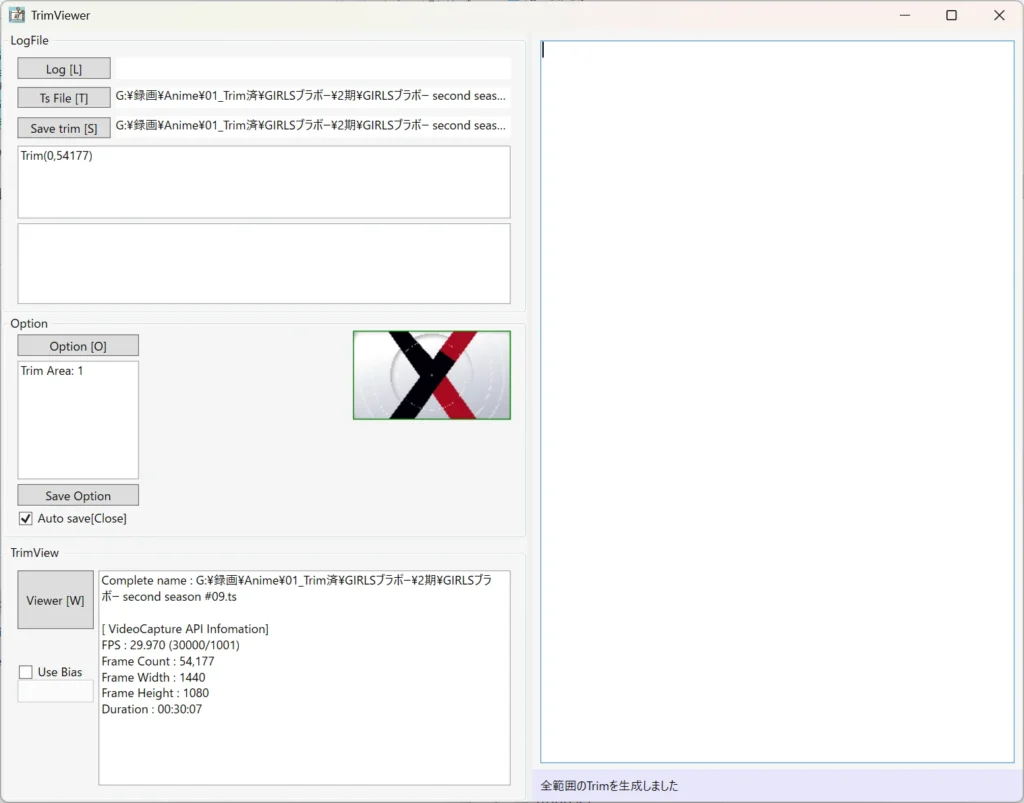Click the empty Log file path field
Image resolution: width=1024 pixels, height=803 pixels.
[313, 68]
